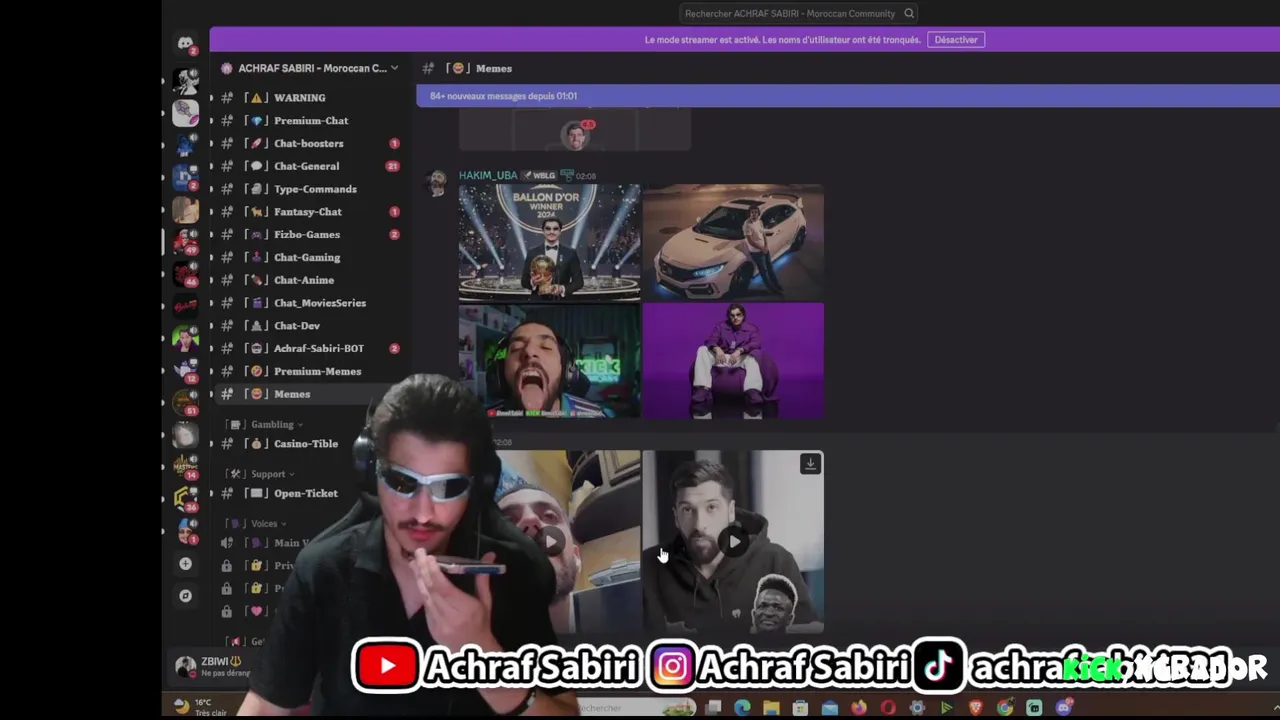Open Brave browser from the taskbar
Screen dimensions: 1280x720
(976, 708)
